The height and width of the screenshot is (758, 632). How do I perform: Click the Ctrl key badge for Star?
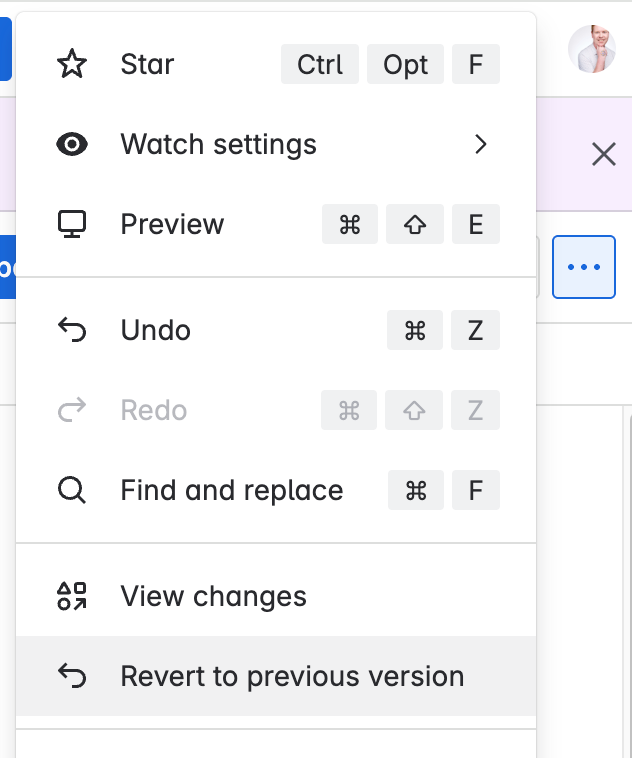click(x=320, y=64)
